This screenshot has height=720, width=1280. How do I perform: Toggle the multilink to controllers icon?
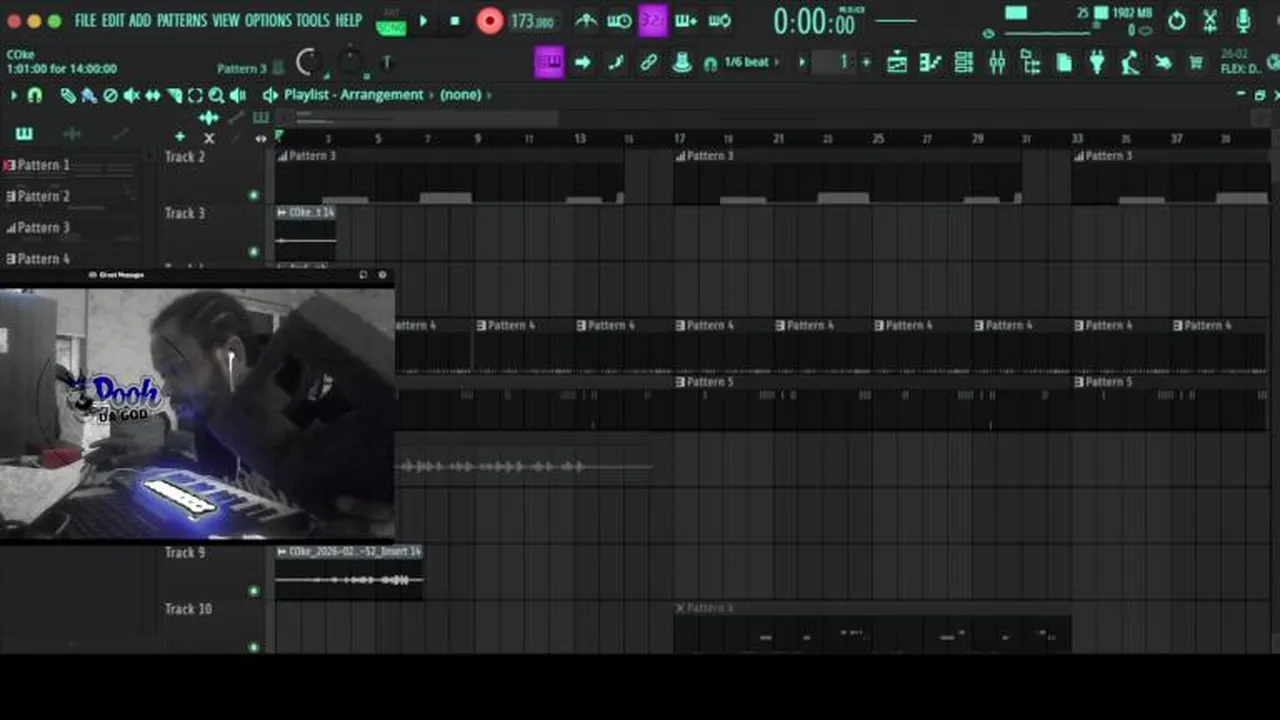coord(648,63)
